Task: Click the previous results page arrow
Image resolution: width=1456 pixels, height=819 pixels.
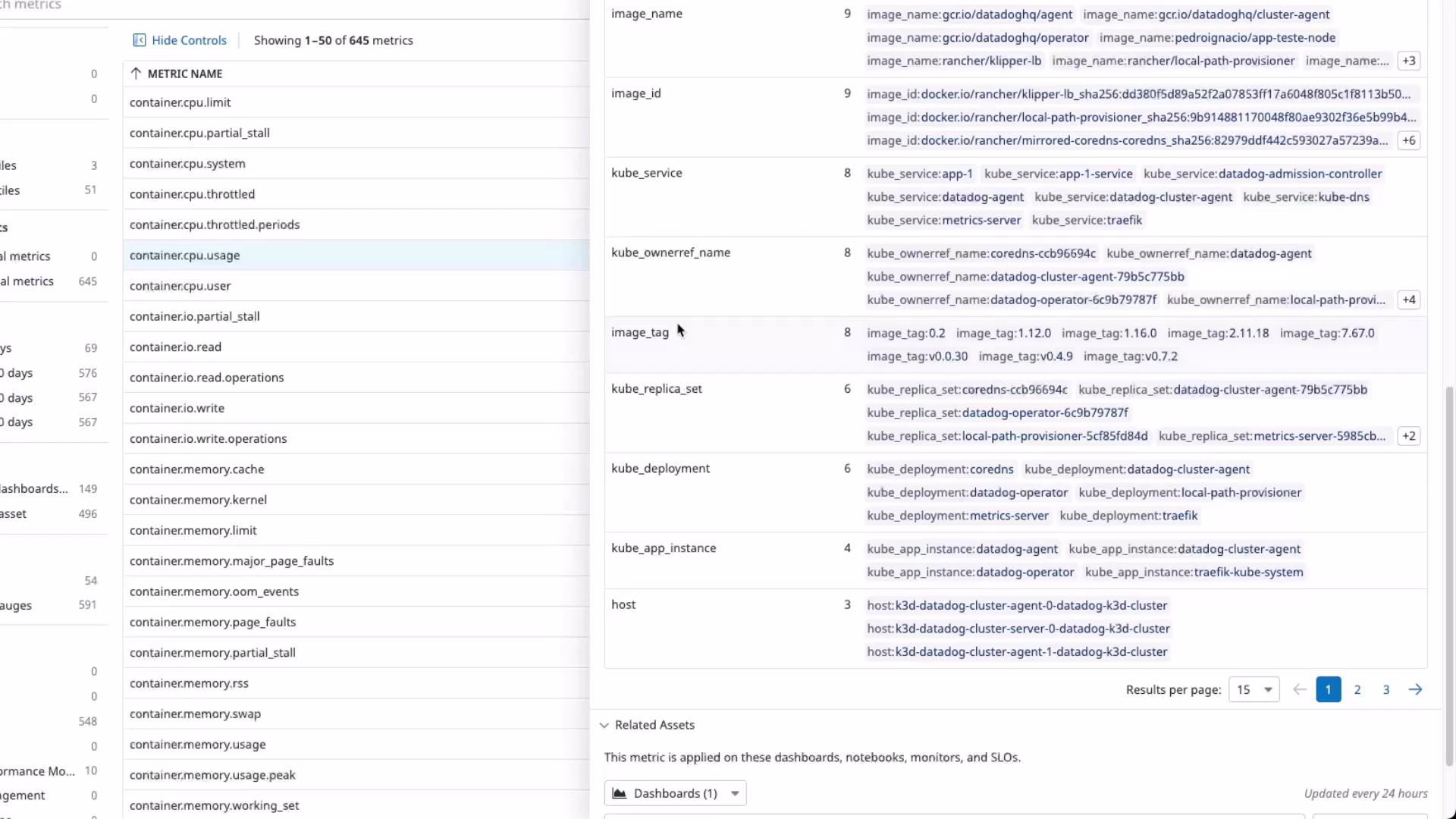Action: [x=1299, y=689]
